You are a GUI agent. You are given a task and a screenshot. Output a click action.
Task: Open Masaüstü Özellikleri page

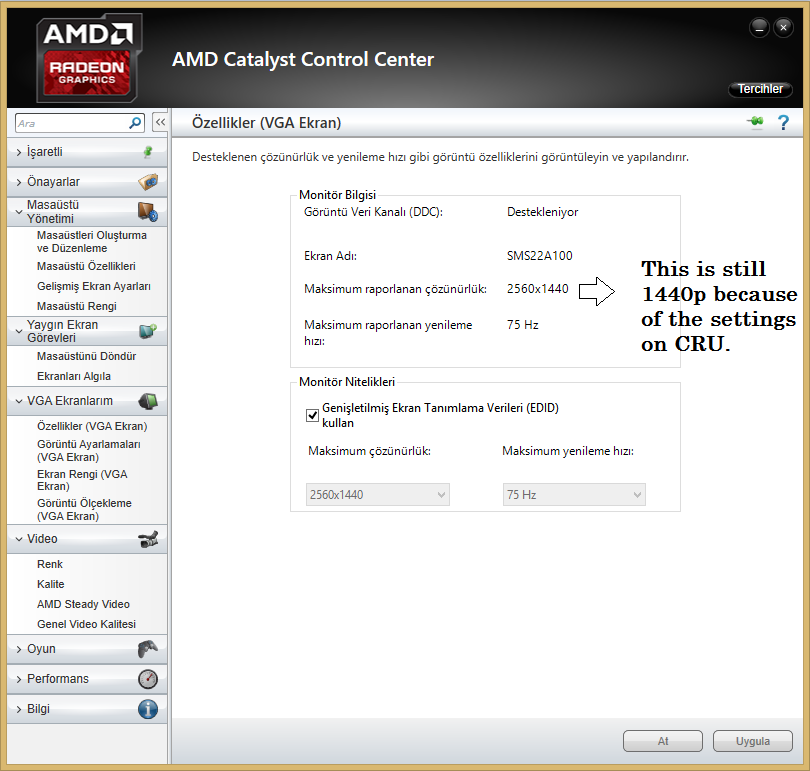[86, 266]
